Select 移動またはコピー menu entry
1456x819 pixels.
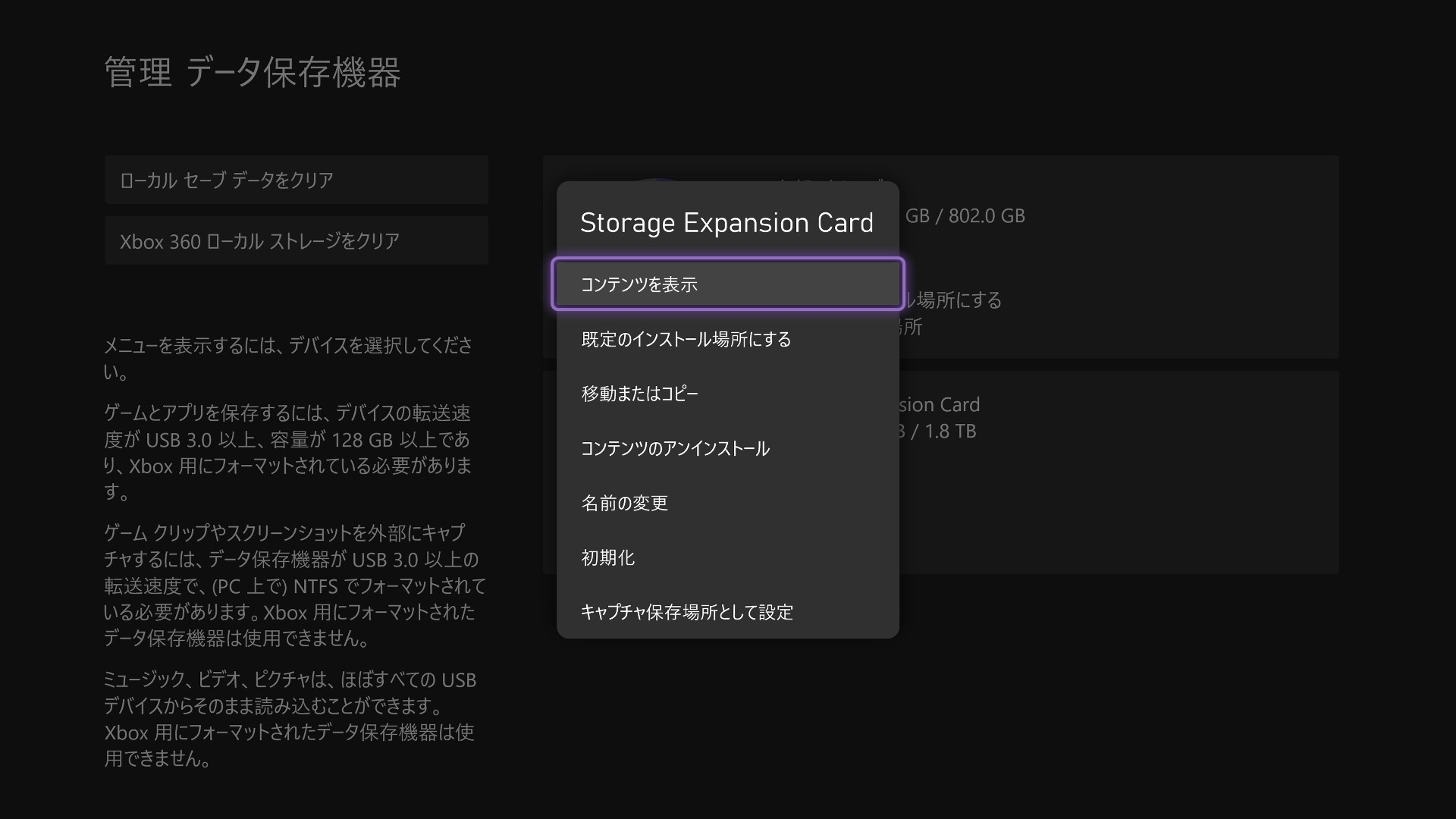(x=728, y=394)
